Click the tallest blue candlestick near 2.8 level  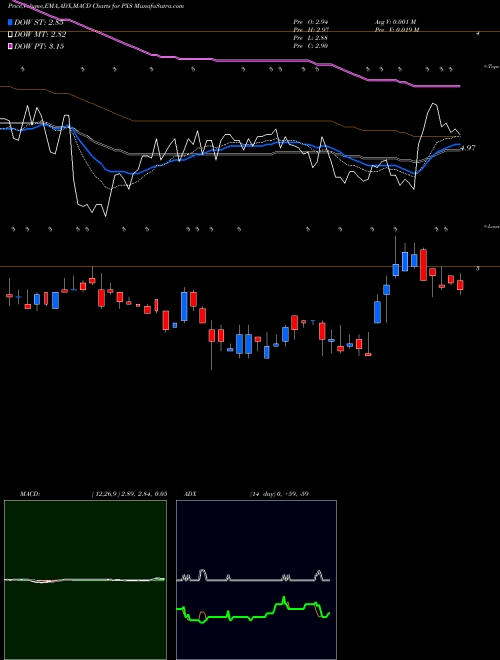(184, 306)
